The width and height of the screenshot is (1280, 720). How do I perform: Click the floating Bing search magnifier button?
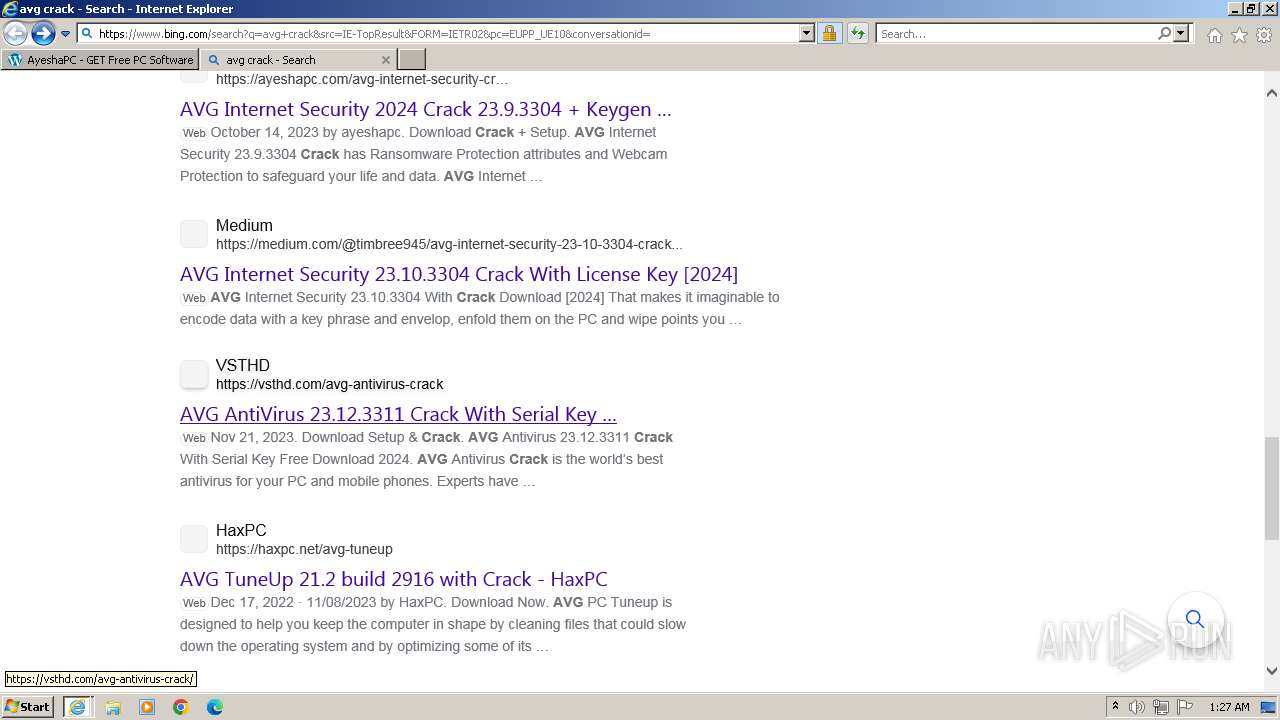pyautogui.click(x=1195, y=619)
